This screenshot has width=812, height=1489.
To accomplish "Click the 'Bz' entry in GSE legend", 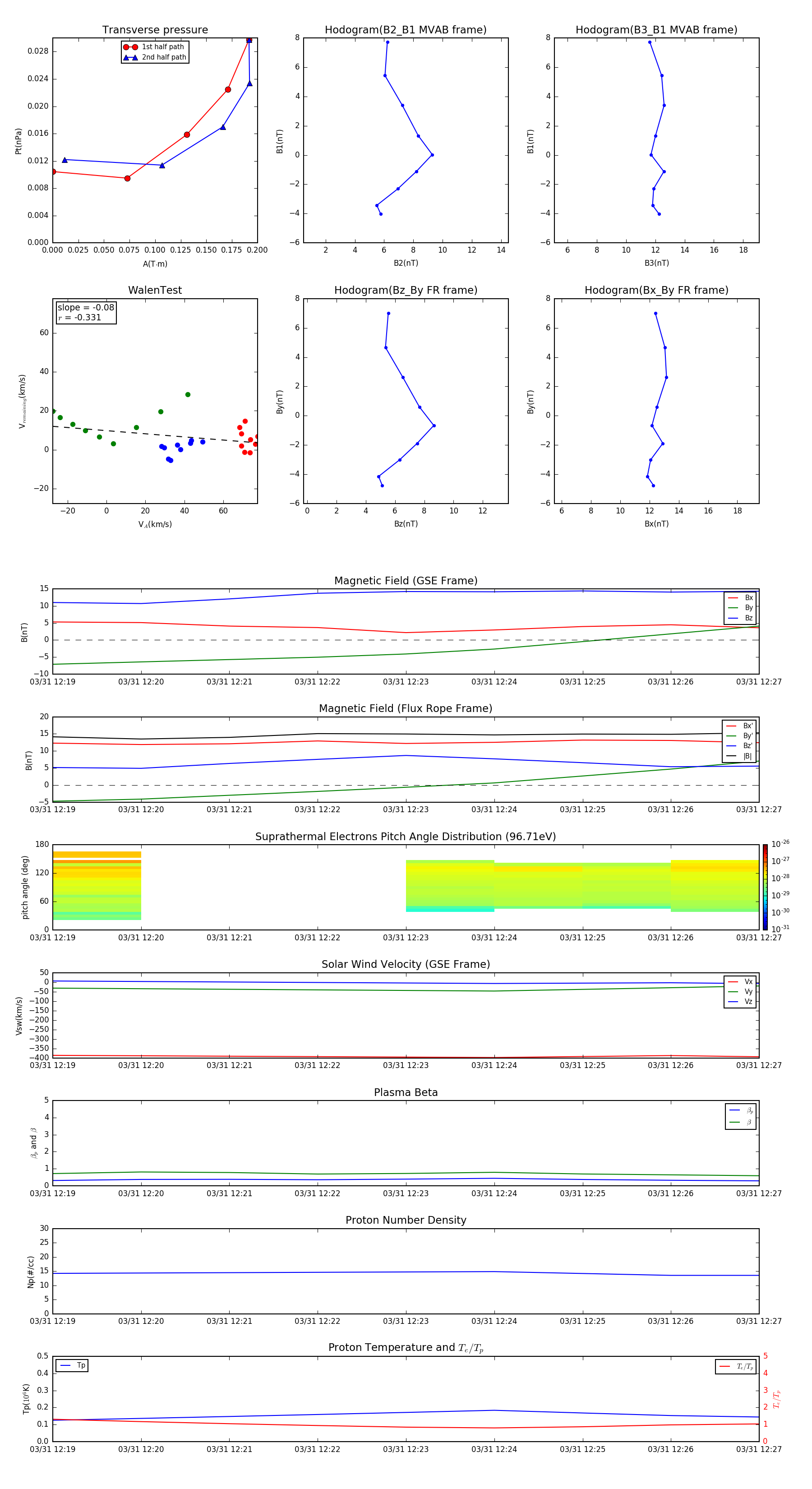I will pyautogui.click(x=740, y=618).
